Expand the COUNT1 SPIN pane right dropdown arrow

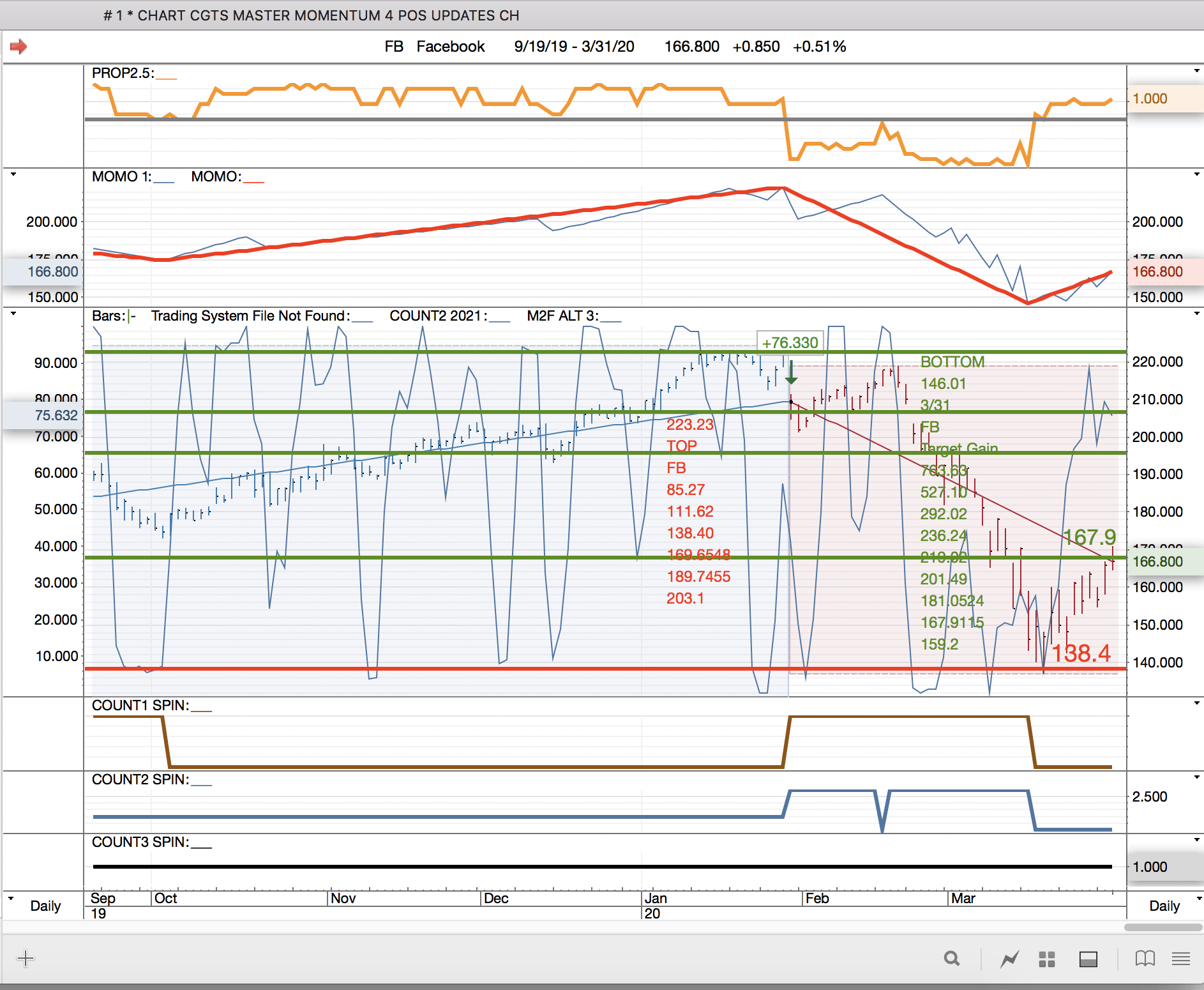click(x=1196, y=703)
